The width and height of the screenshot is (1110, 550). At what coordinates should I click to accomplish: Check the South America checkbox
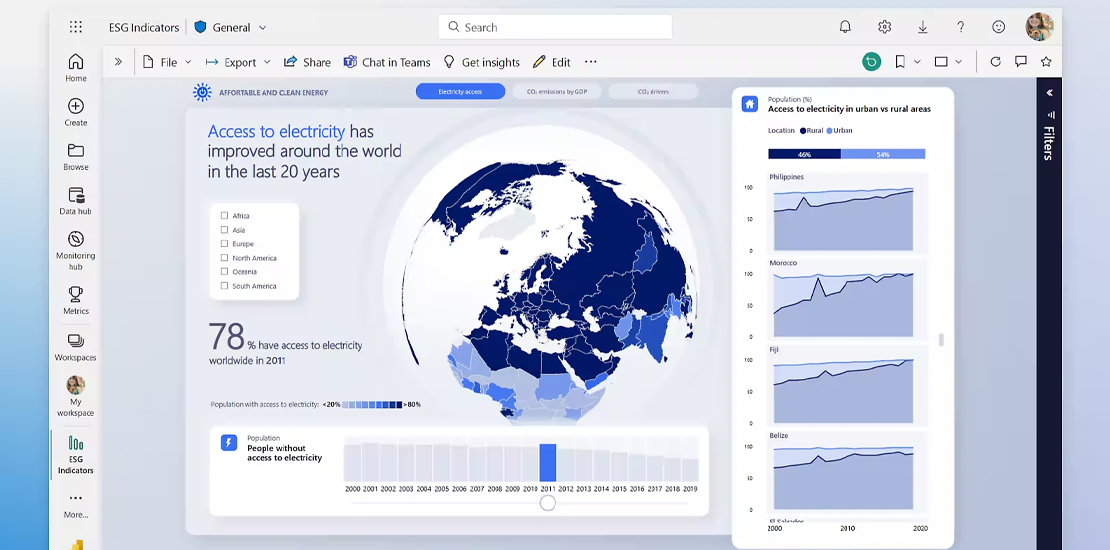point(224,286)
